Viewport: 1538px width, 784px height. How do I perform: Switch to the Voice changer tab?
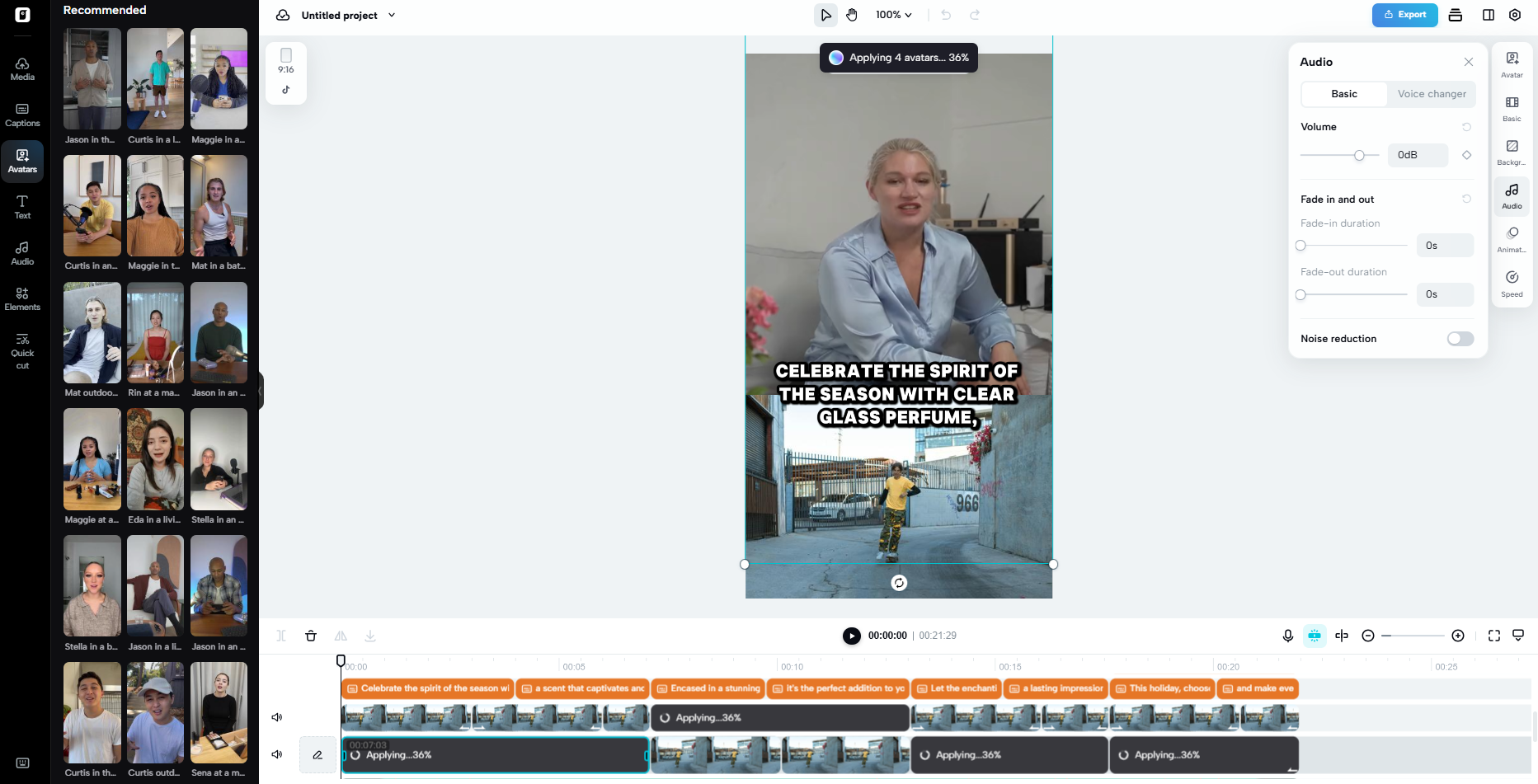tap(1432, 94)
